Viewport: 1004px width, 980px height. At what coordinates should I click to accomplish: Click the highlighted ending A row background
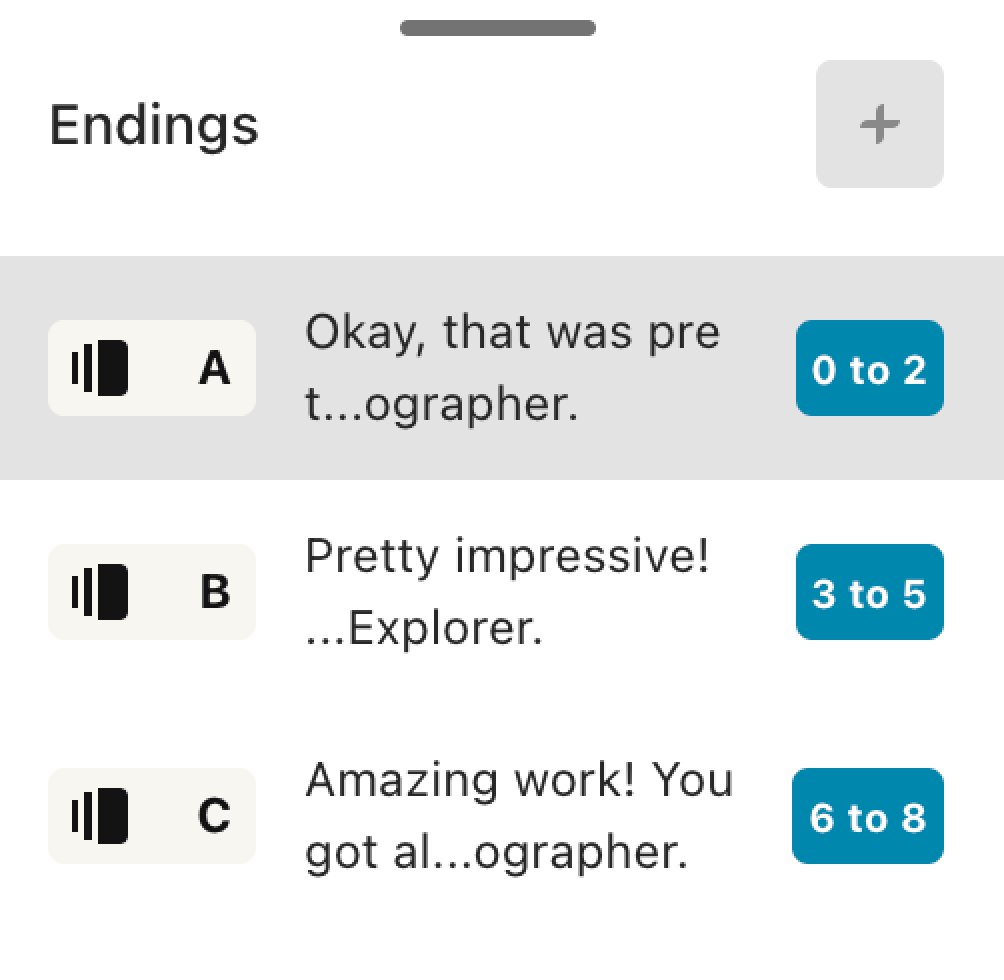502,368
